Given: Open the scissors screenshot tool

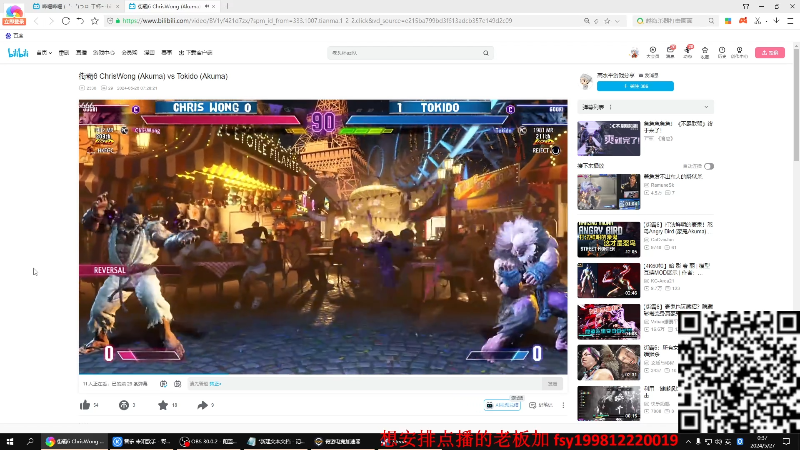Looking at the screenshot, I should click(758, 21).
